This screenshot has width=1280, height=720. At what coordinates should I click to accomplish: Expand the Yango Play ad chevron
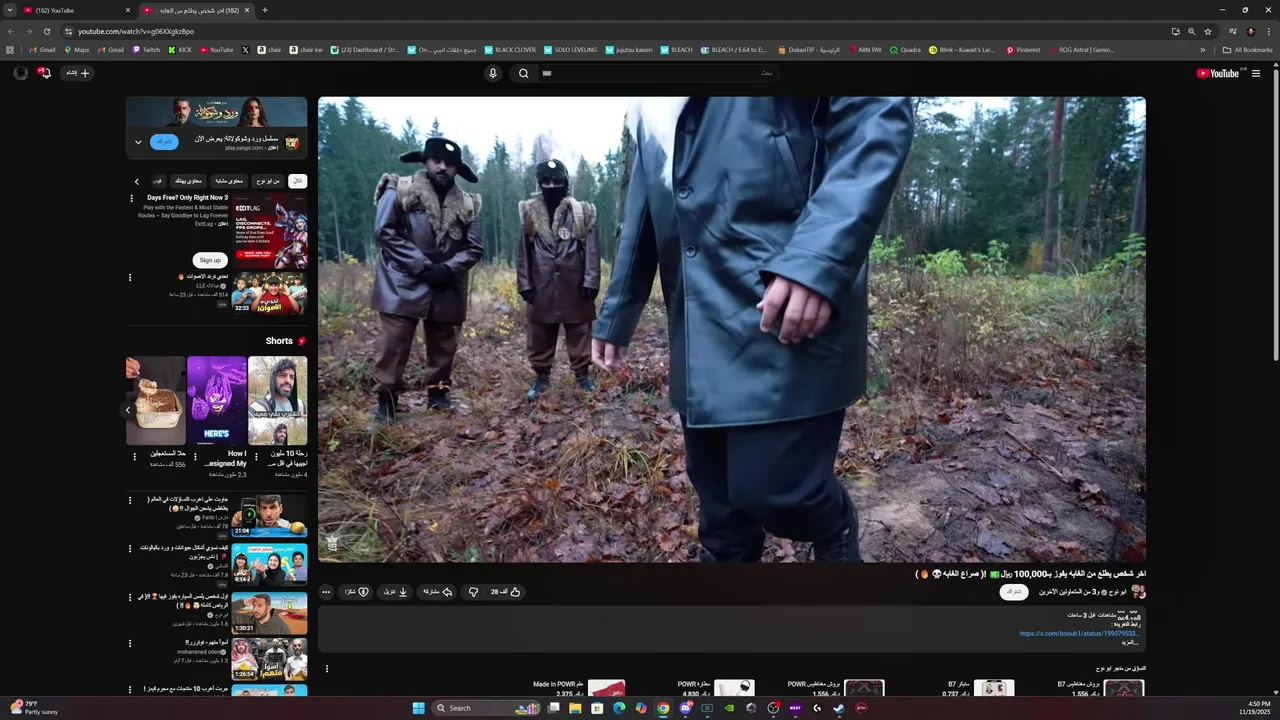coord(138,142)
